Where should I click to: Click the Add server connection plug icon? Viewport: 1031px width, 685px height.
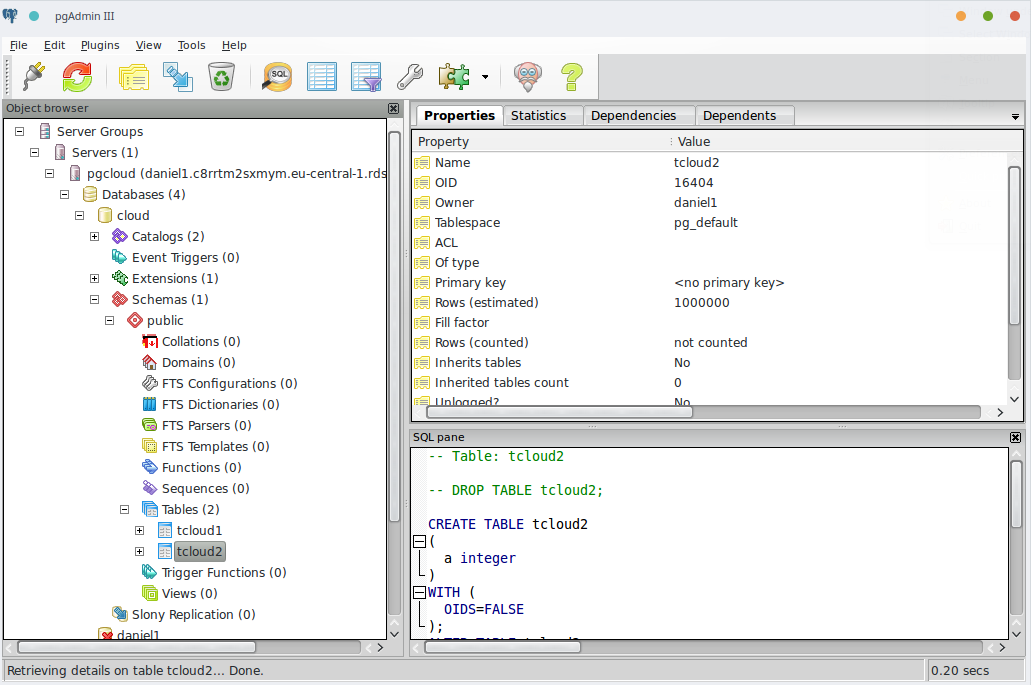click(34, 76)
